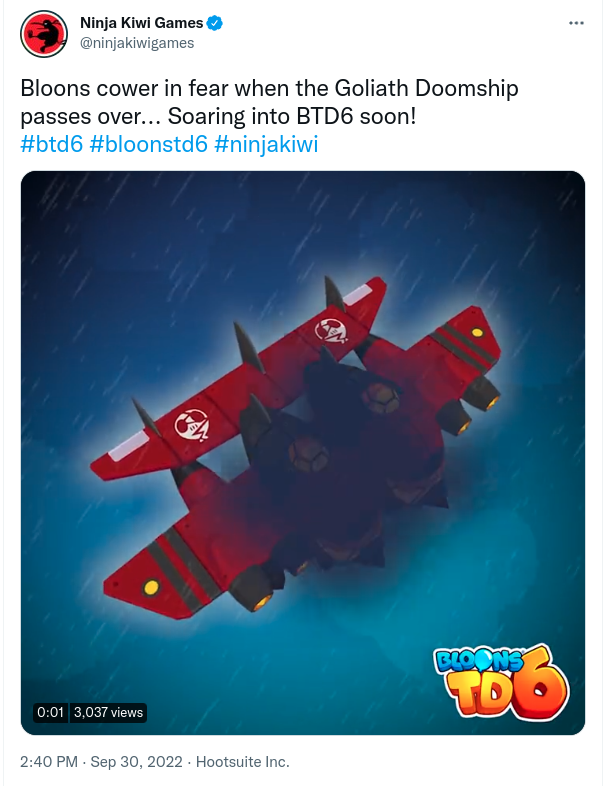Click the lower kiwi emblem on wing
Viewport: 616px width, 786px height.
pyautogui.click(x=192, y=425)
